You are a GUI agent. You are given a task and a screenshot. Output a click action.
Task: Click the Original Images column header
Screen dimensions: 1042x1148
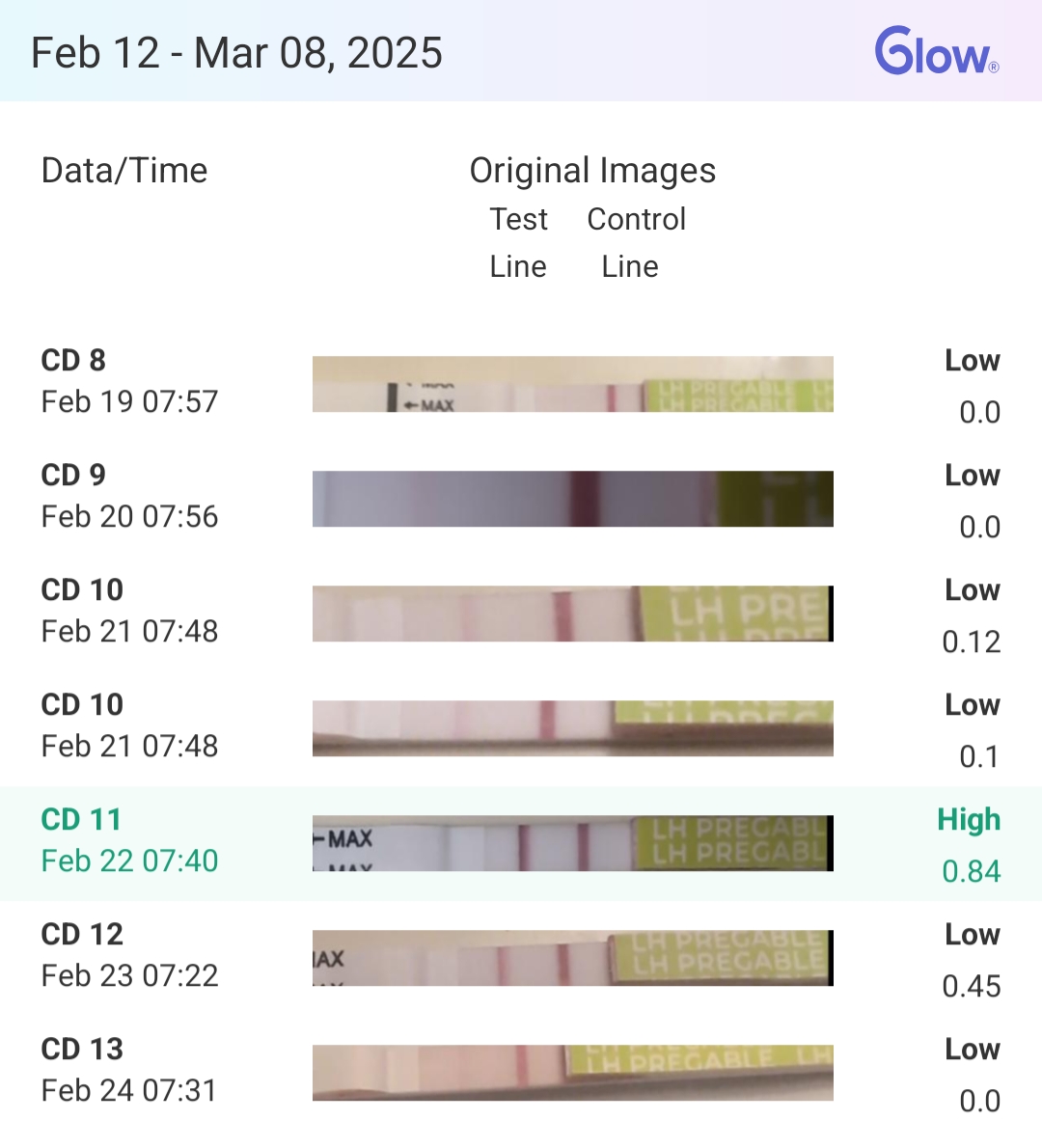(592, 171)
